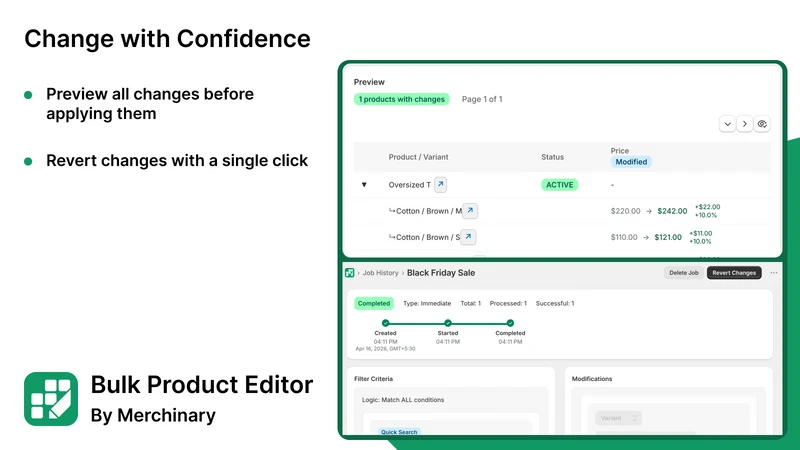Open Oversized T product link icon

click(x=440, y=185)
